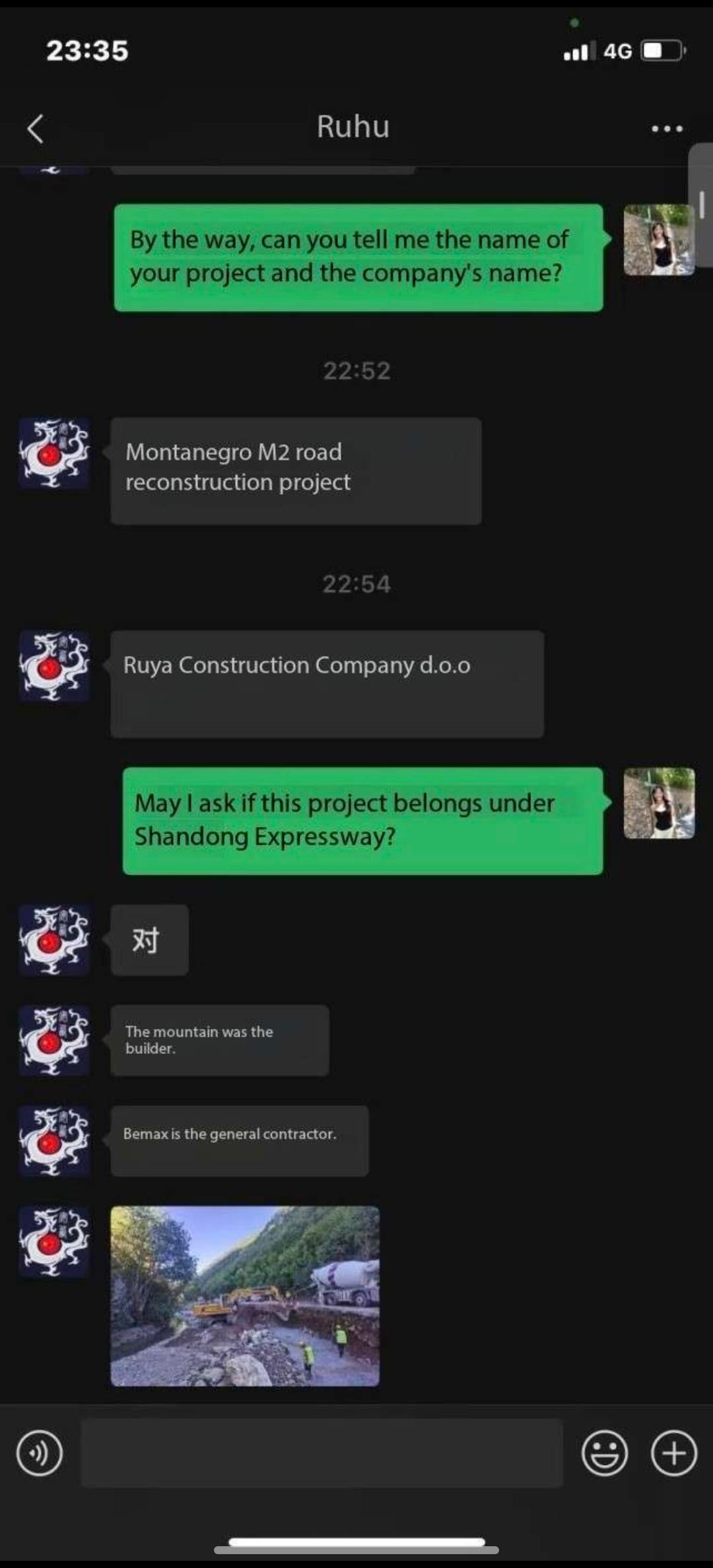
Task: Tap your avatar next to project name question
Action: pos(659,240)
